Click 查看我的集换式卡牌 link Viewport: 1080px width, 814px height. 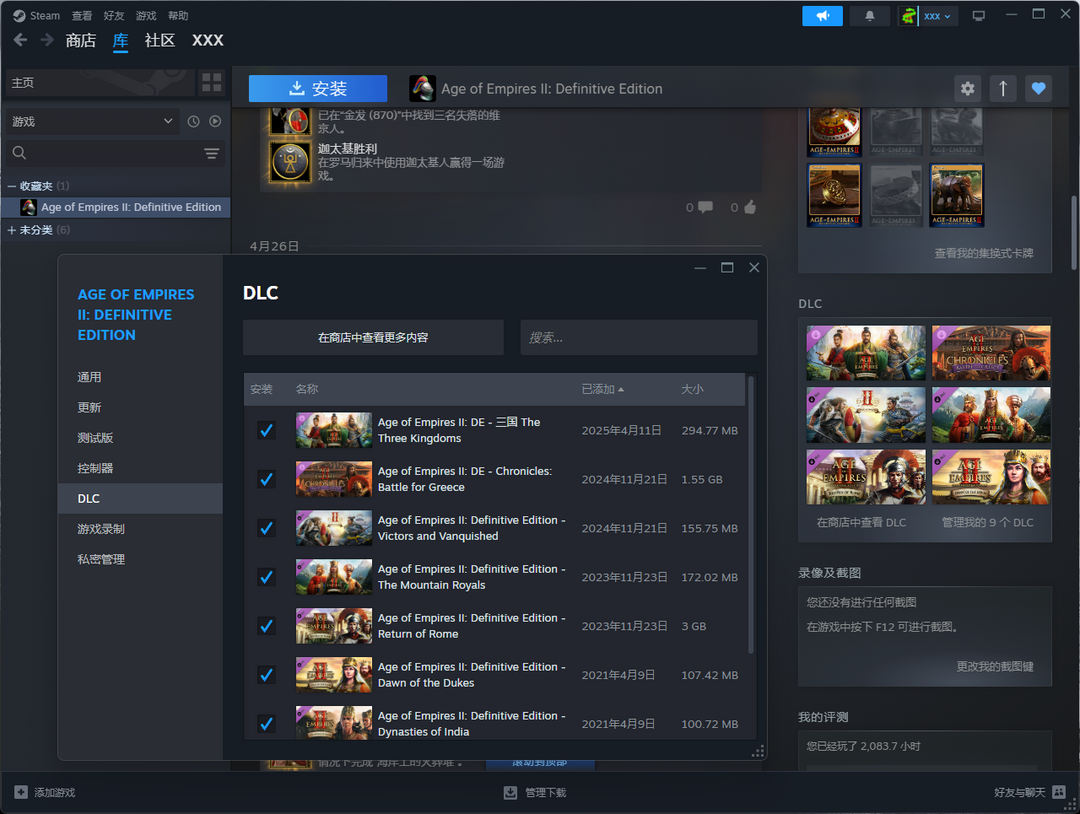[x=984, y=253]
